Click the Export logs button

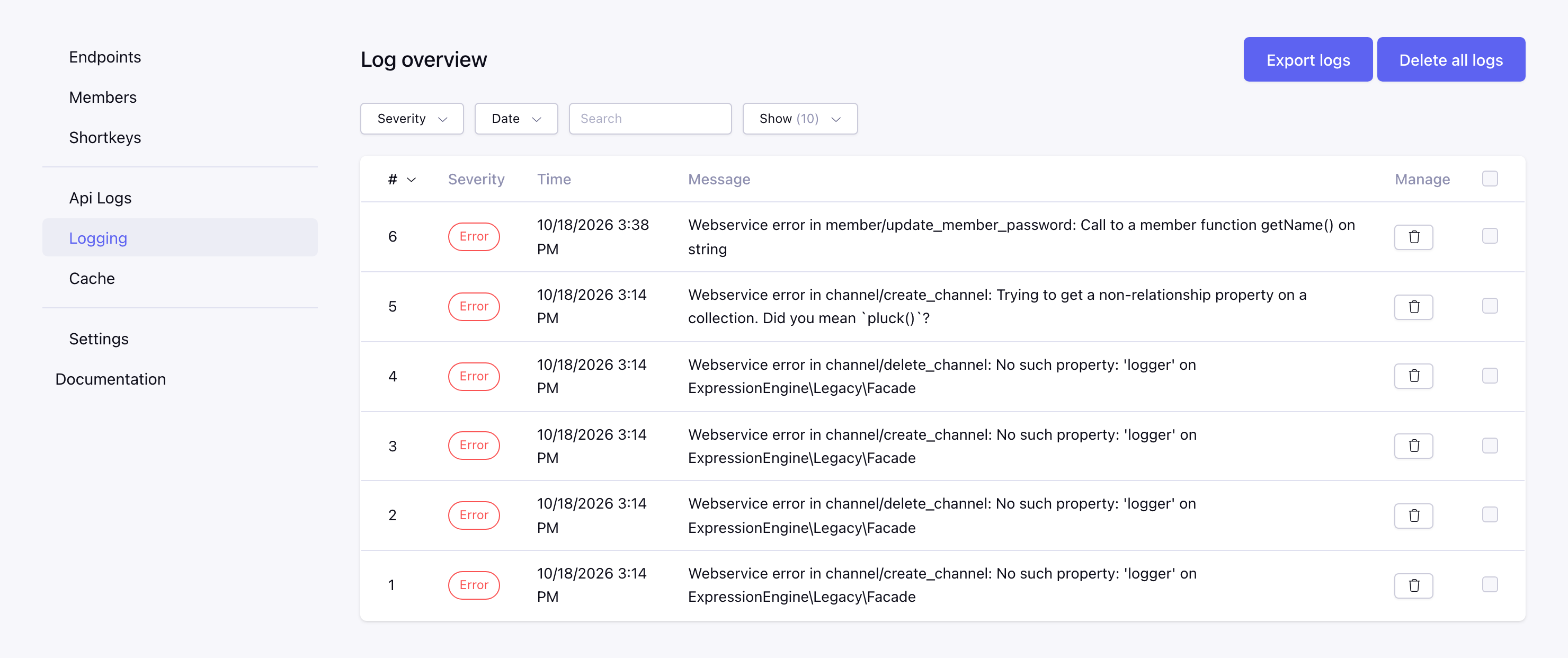(x=1308, y=60)
